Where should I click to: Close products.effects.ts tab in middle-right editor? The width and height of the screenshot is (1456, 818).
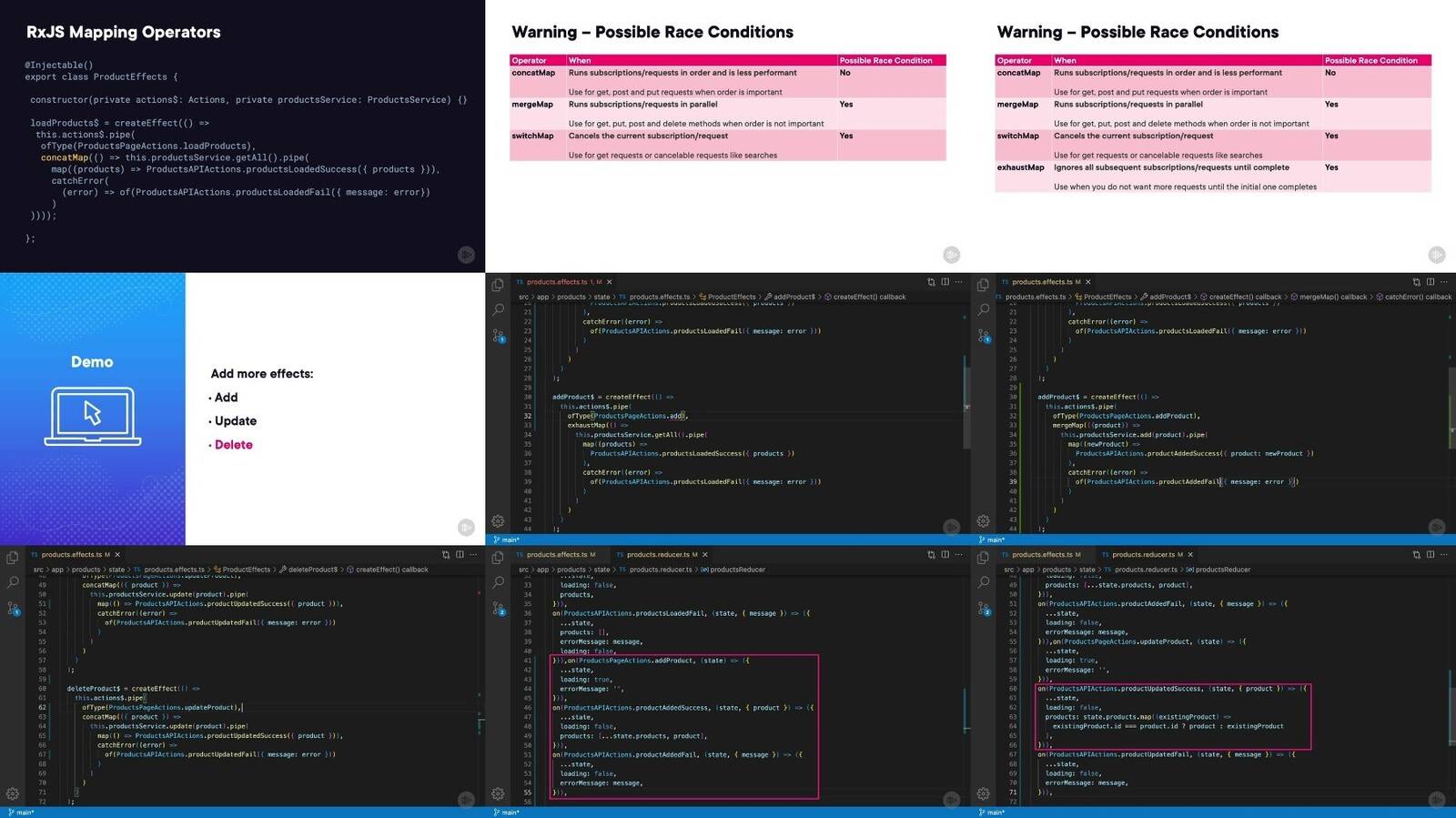point(1087,282)
